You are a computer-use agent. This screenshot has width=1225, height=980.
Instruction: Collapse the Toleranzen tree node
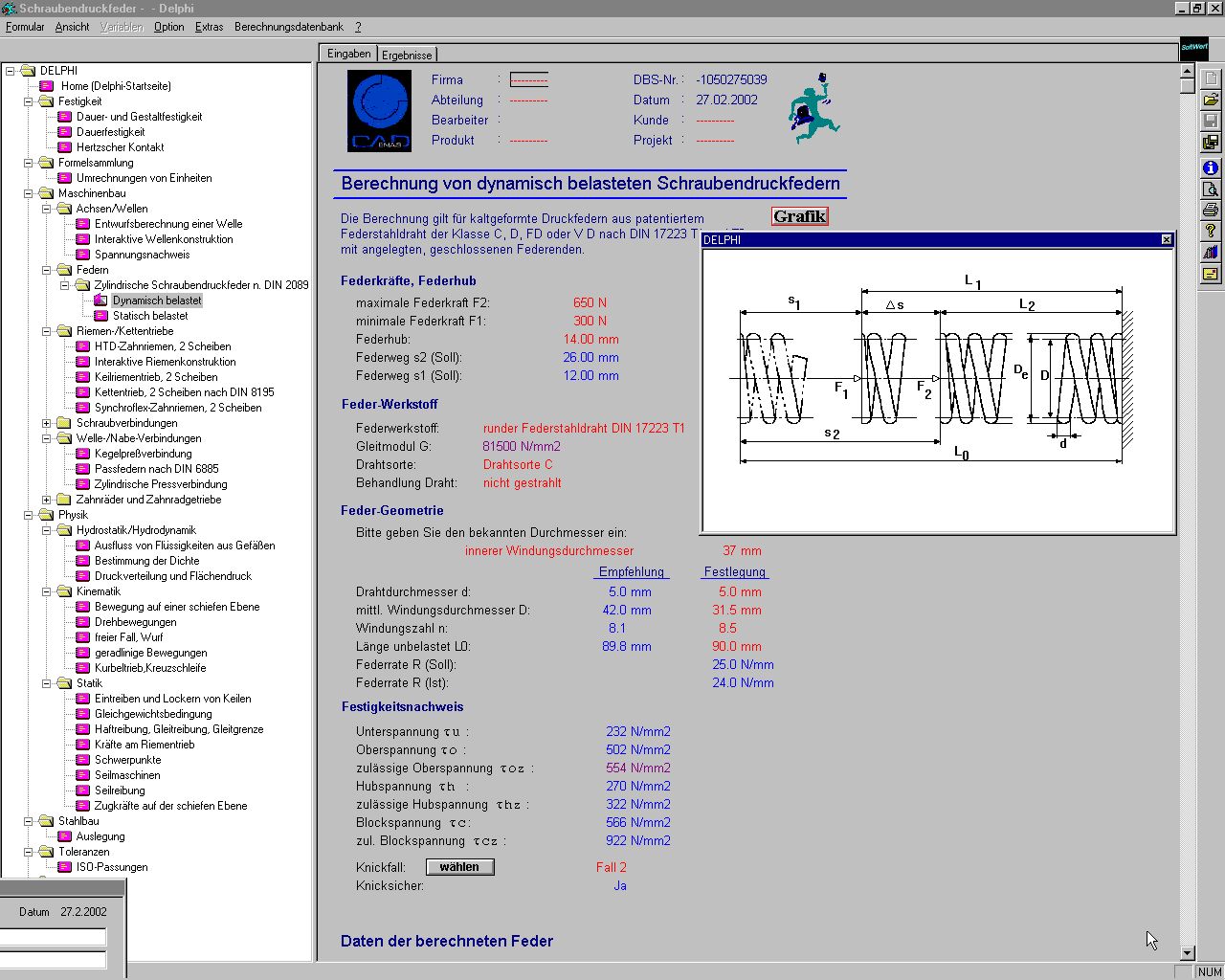pos(28,852)
